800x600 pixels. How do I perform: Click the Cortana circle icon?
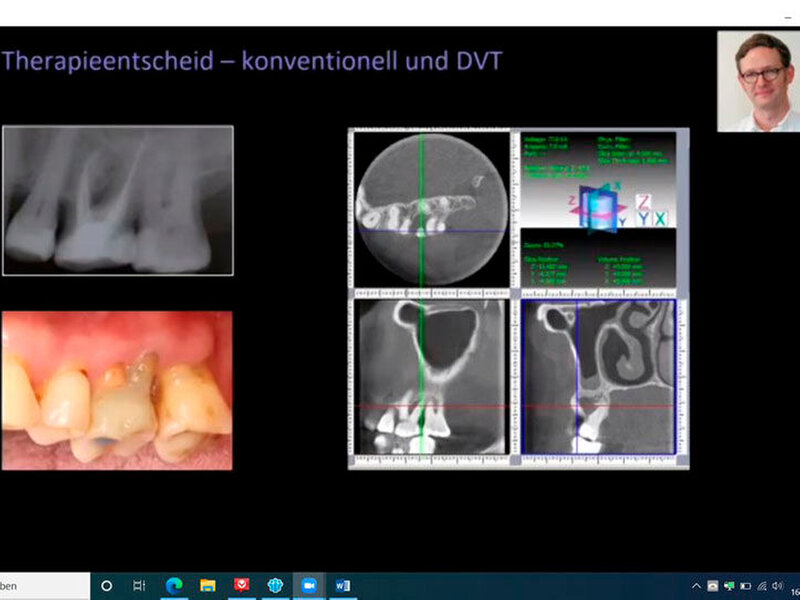click(x=106, y=585)
